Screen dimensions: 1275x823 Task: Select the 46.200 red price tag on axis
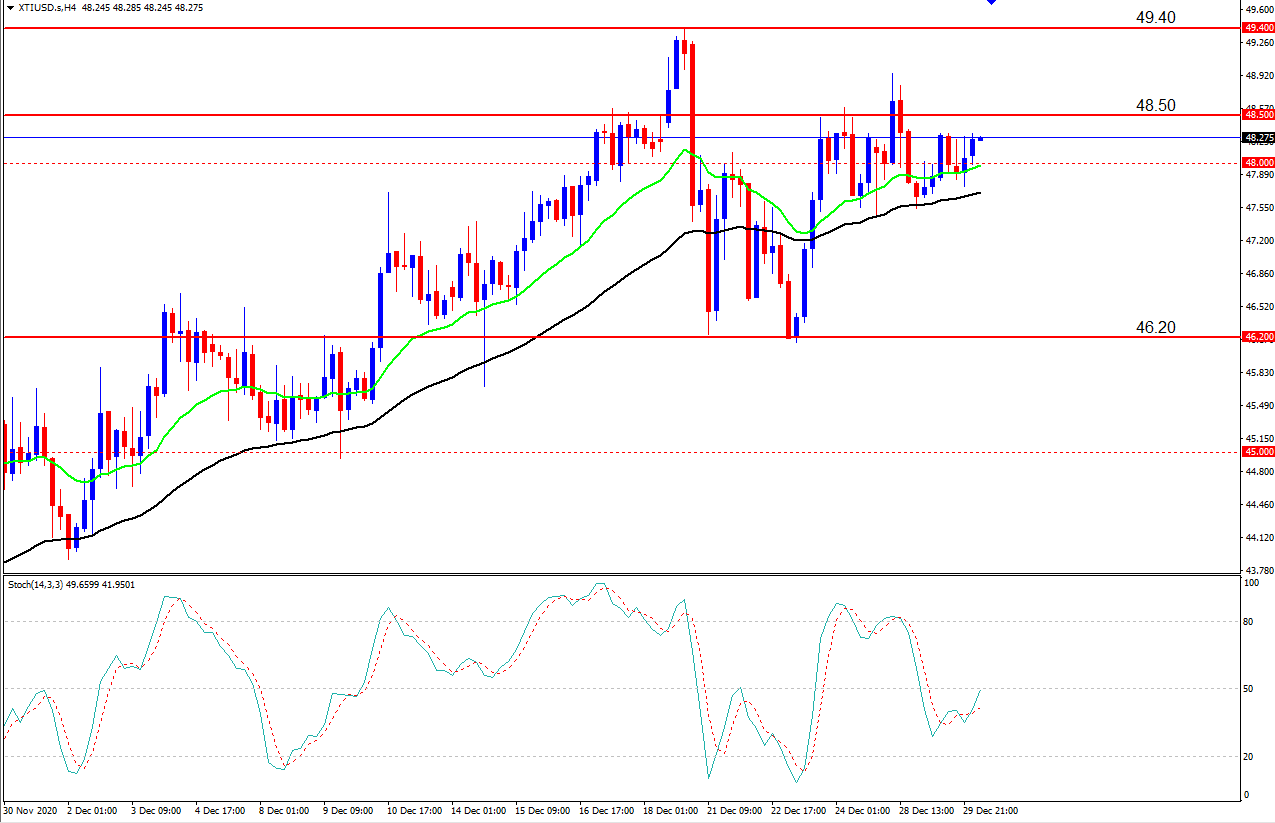(x=1258, y=337)
